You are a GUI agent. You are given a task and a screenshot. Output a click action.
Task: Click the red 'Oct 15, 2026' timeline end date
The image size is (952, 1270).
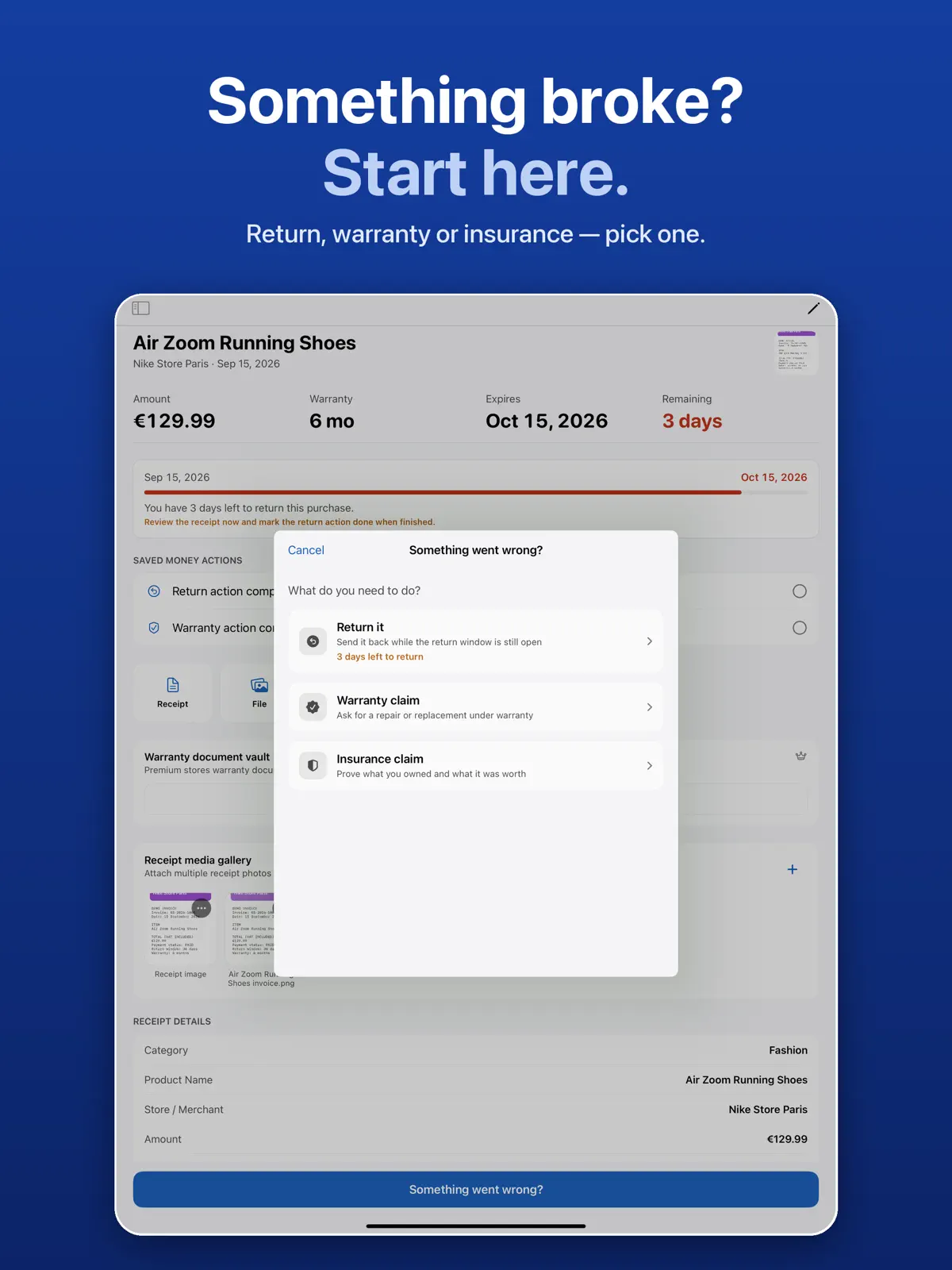773,477
